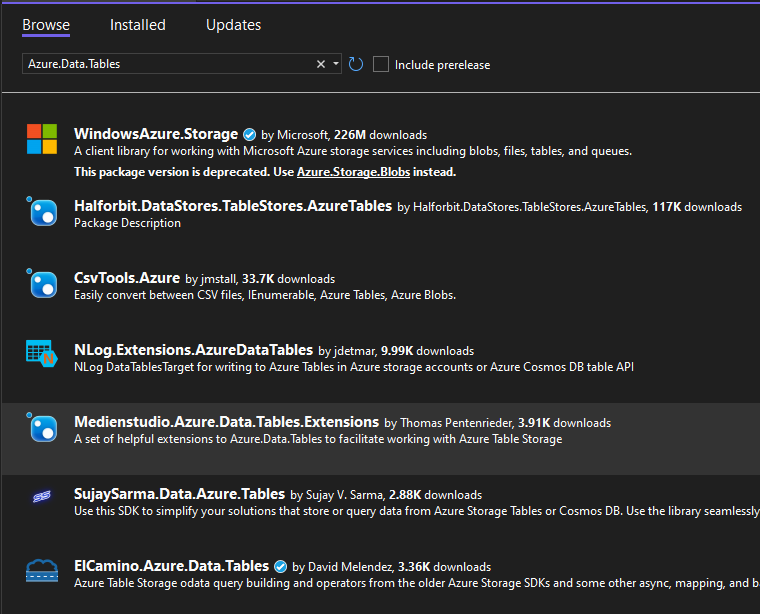
Task: Click 'by jmstall, 33.7K downloads' text
Action: (x=260, y=279)
